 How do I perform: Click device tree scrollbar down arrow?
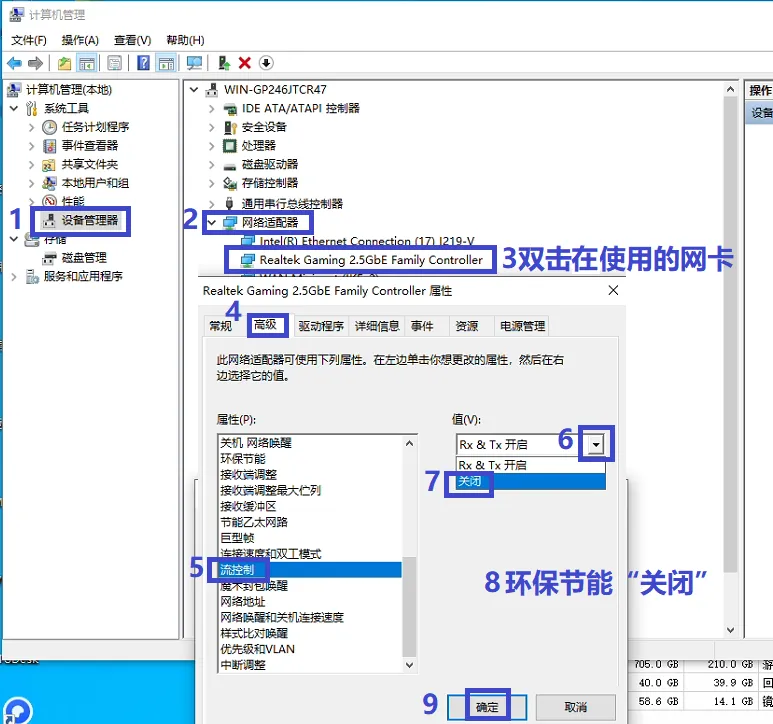(731, 630)
